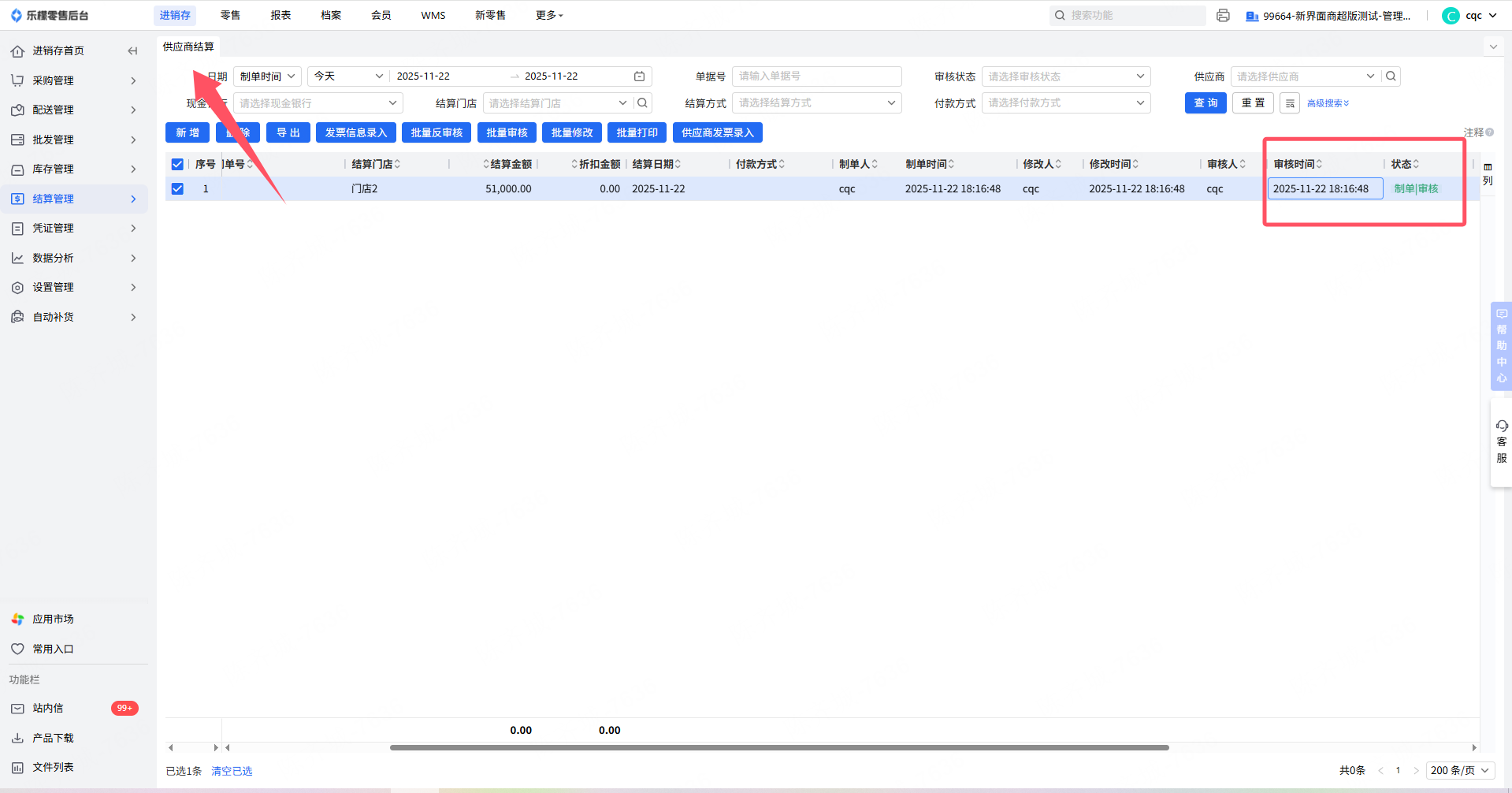Focus the 搜索功能 search box
Viewport: 1512px width, 793px height.
[1127, 16]
